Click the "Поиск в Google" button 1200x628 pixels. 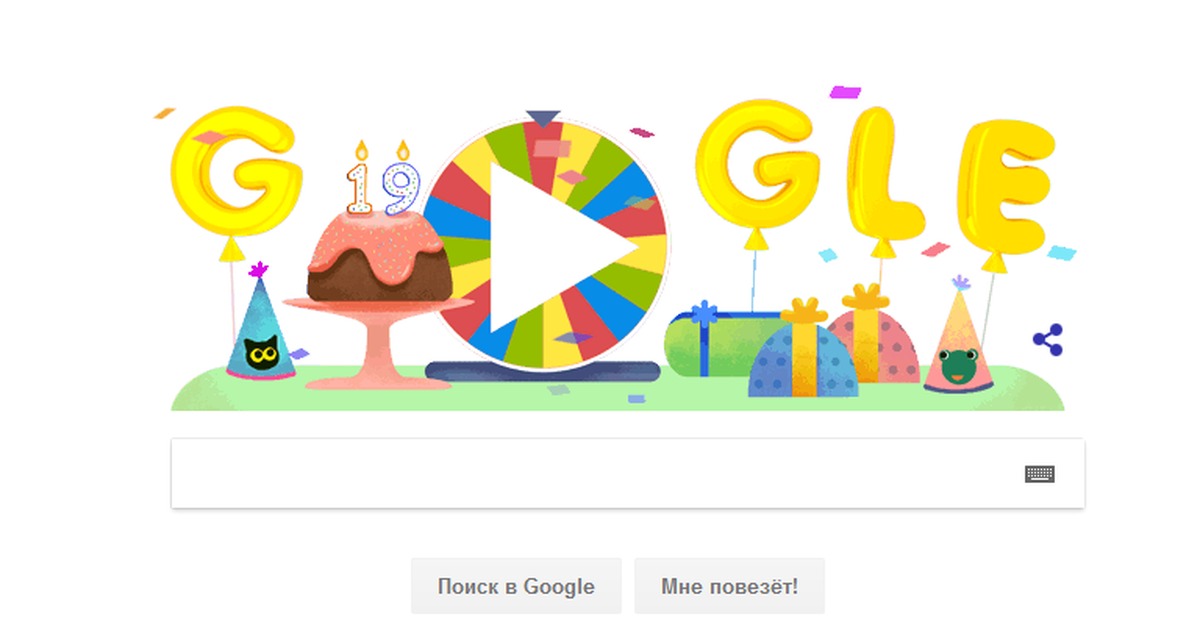(x=516, y=586)
